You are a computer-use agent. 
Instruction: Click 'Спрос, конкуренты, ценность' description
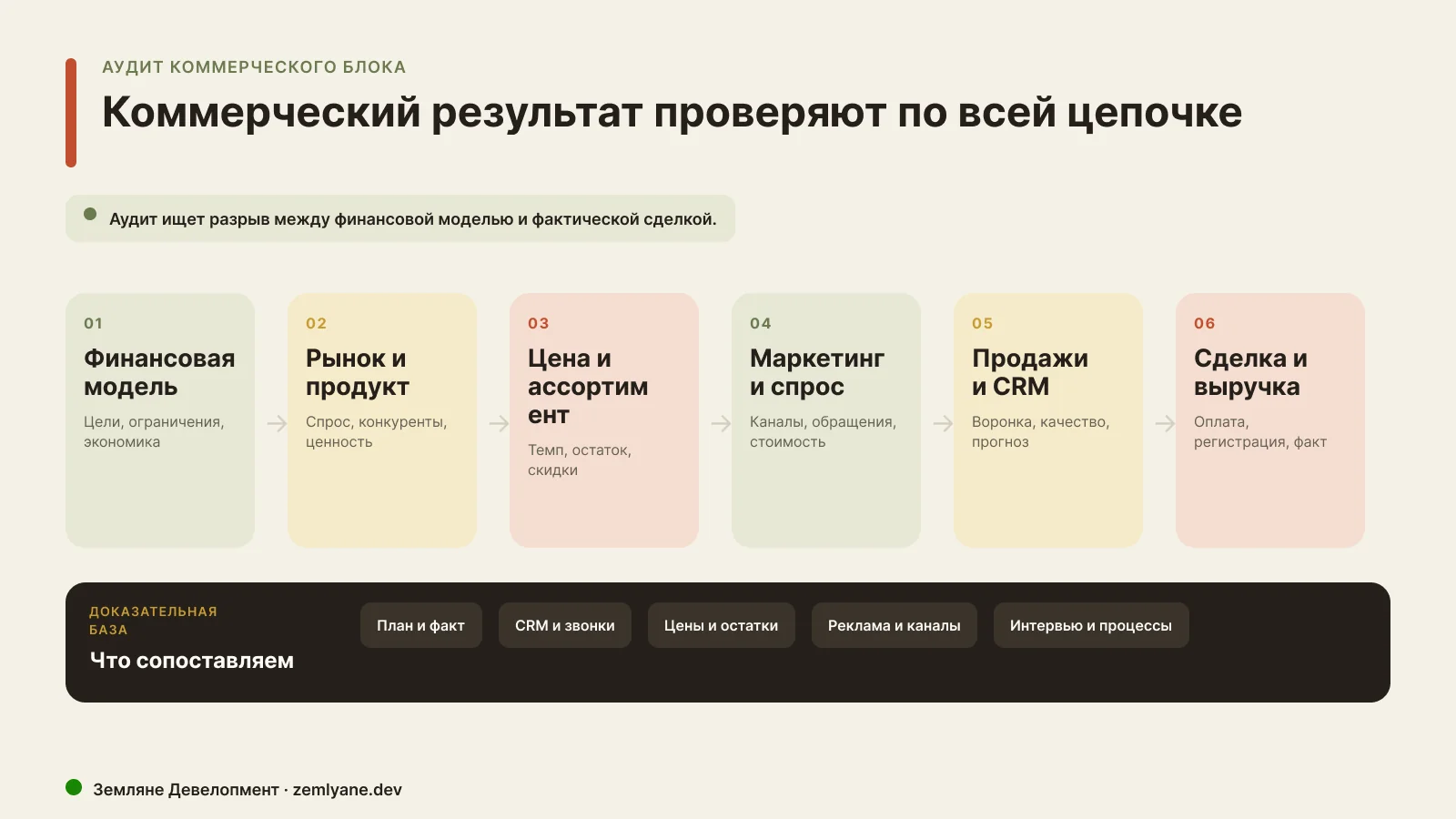377,432
